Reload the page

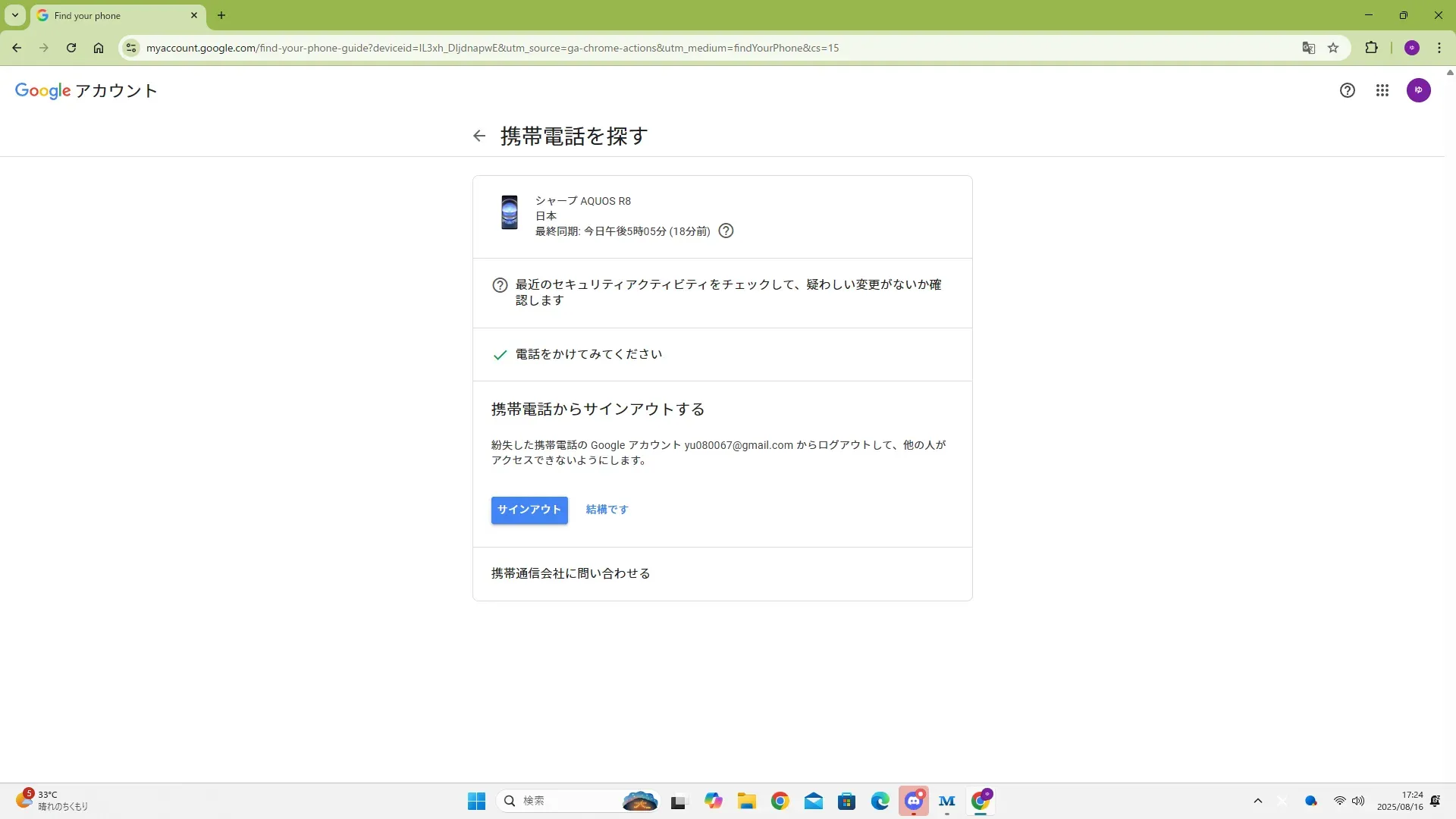[x=71, y=48]
